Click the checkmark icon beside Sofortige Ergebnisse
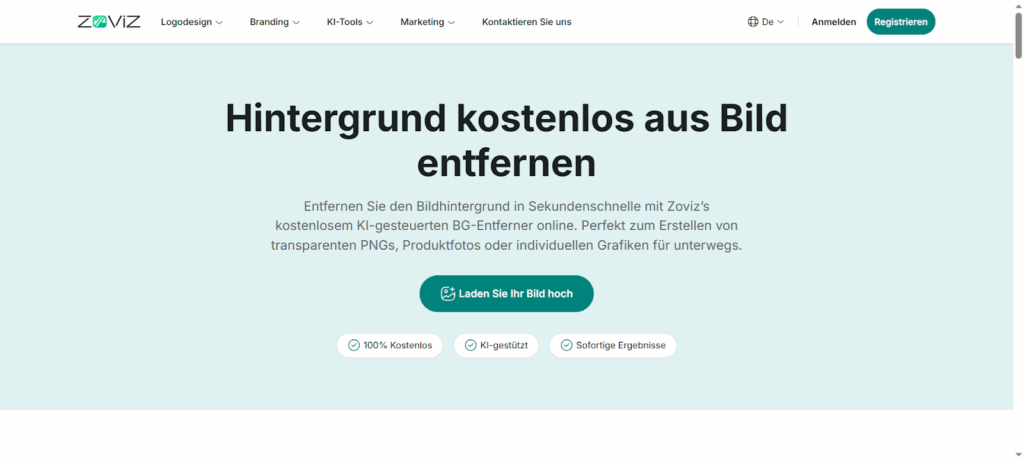This screenshot has width=1024, height=461. point(566,345)
